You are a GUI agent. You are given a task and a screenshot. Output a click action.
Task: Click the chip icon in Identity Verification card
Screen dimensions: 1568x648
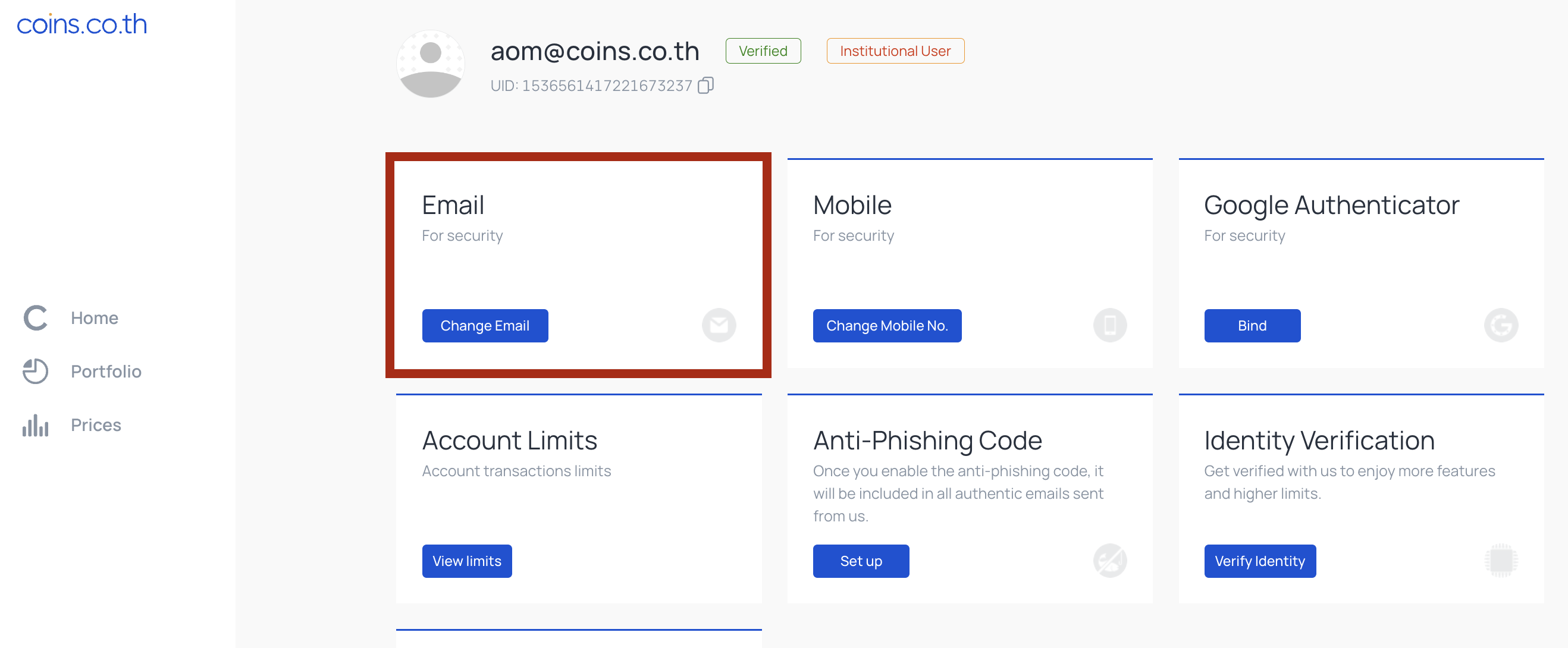point(1501,561)
